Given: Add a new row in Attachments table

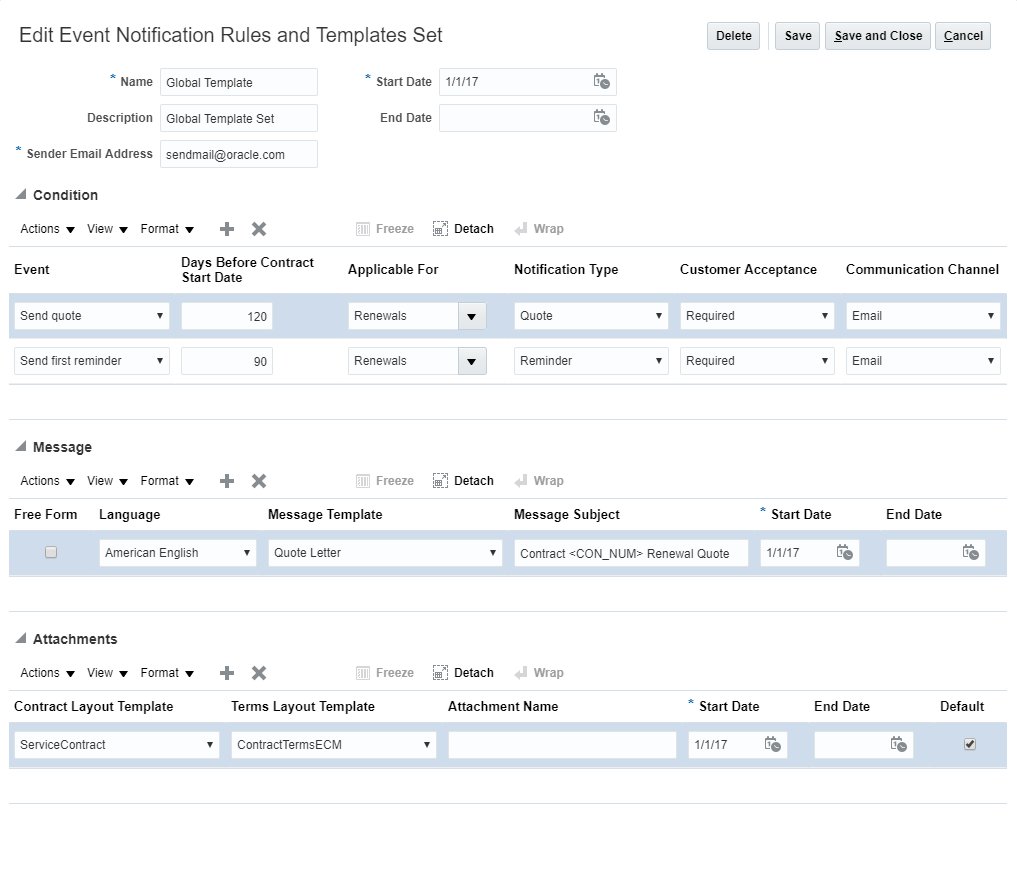Looking at the screenshot, I should pyautogui.click(x=227, y=673).
